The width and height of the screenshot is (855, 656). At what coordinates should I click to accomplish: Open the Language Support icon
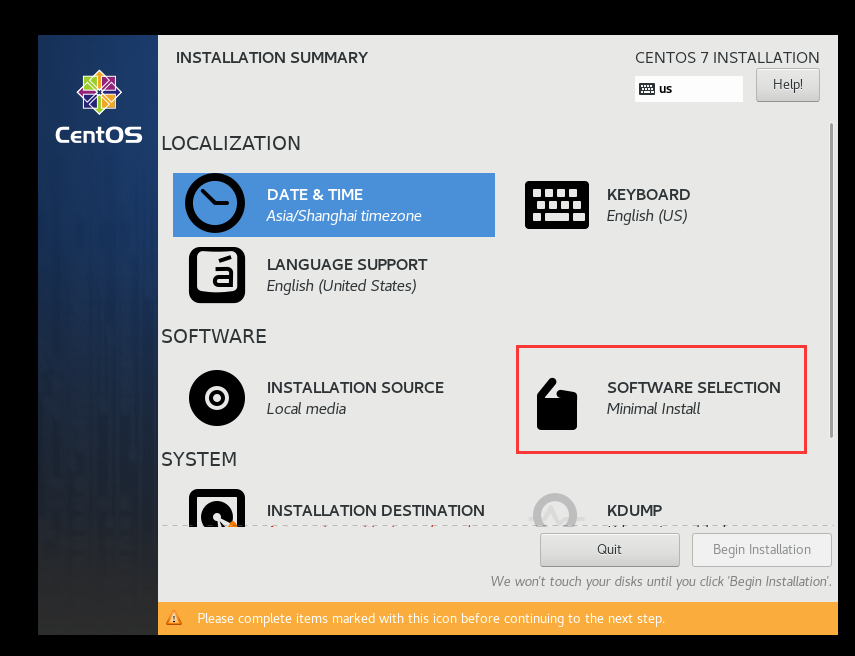coord(217,275)
